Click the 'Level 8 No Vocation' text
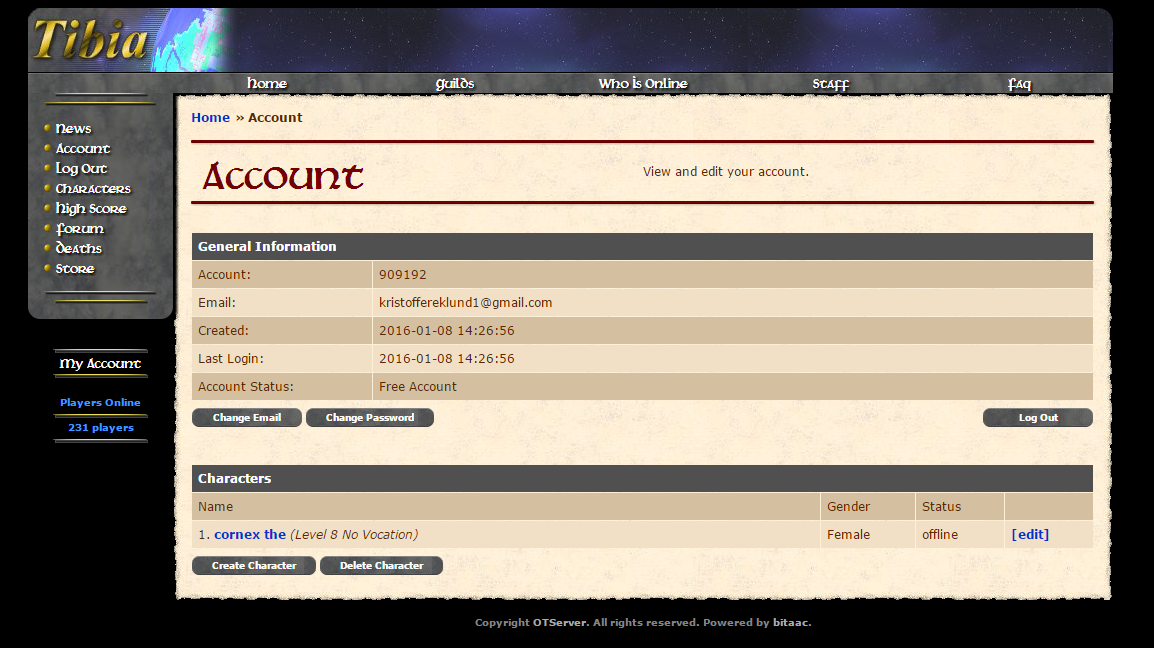The image size is (1154, 648). tap(354, 535)
